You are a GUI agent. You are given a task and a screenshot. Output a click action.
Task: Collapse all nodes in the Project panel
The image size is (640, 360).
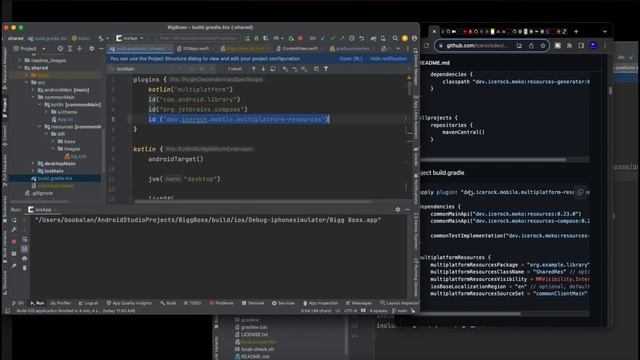tap(79, 49)
